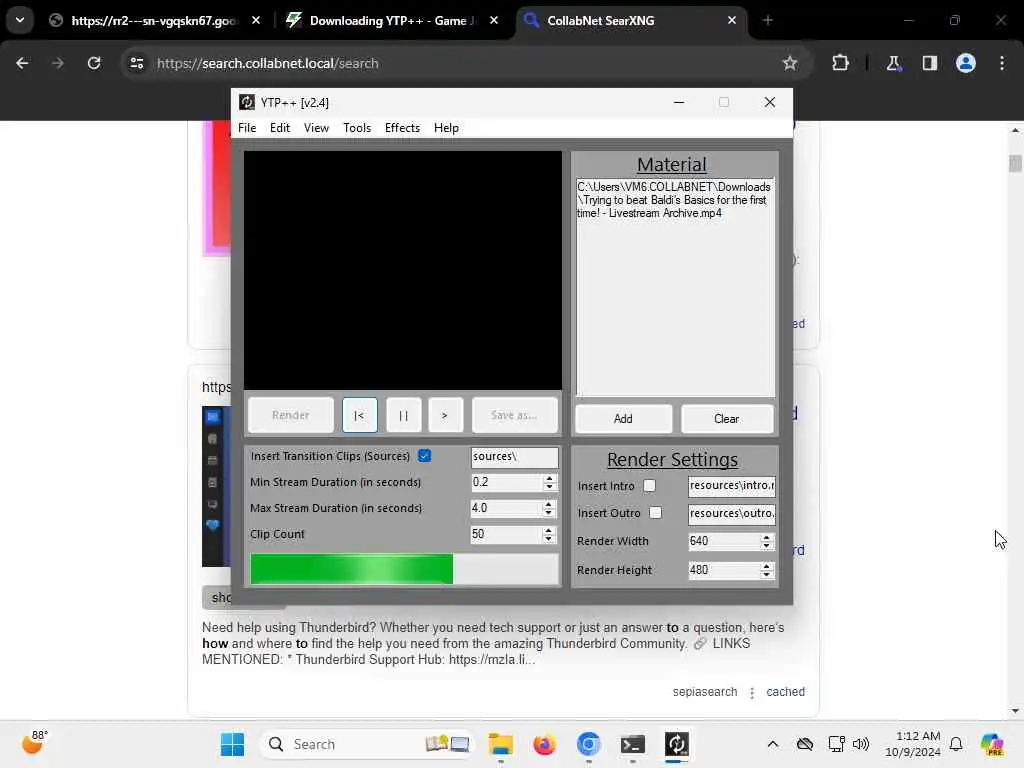Toggle the Insert Outro checkbox
This screenshot has height=768, width=1024.
pos(656,513)
